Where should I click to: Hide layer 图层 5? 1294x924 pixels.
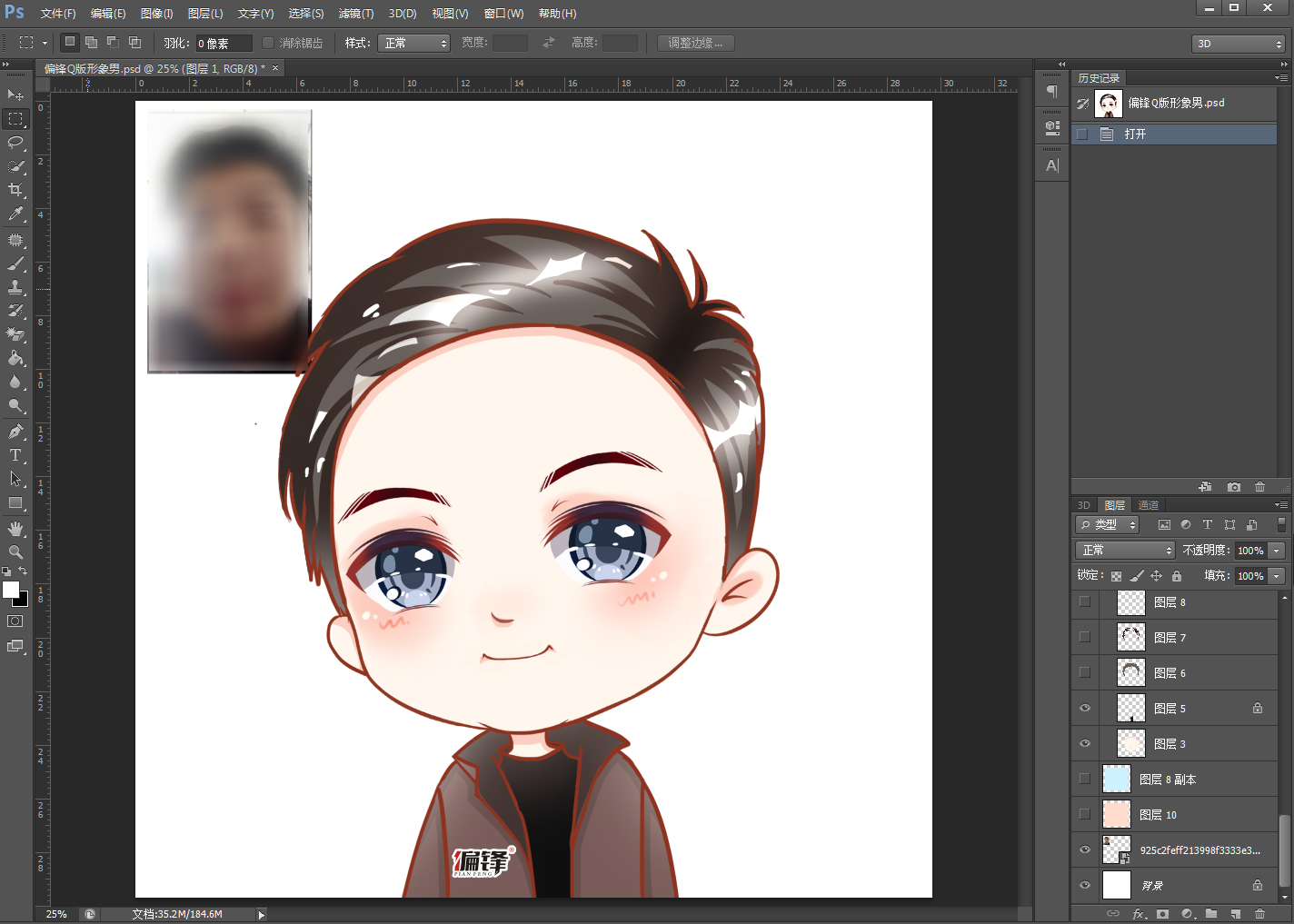[x=1085, y=708]
